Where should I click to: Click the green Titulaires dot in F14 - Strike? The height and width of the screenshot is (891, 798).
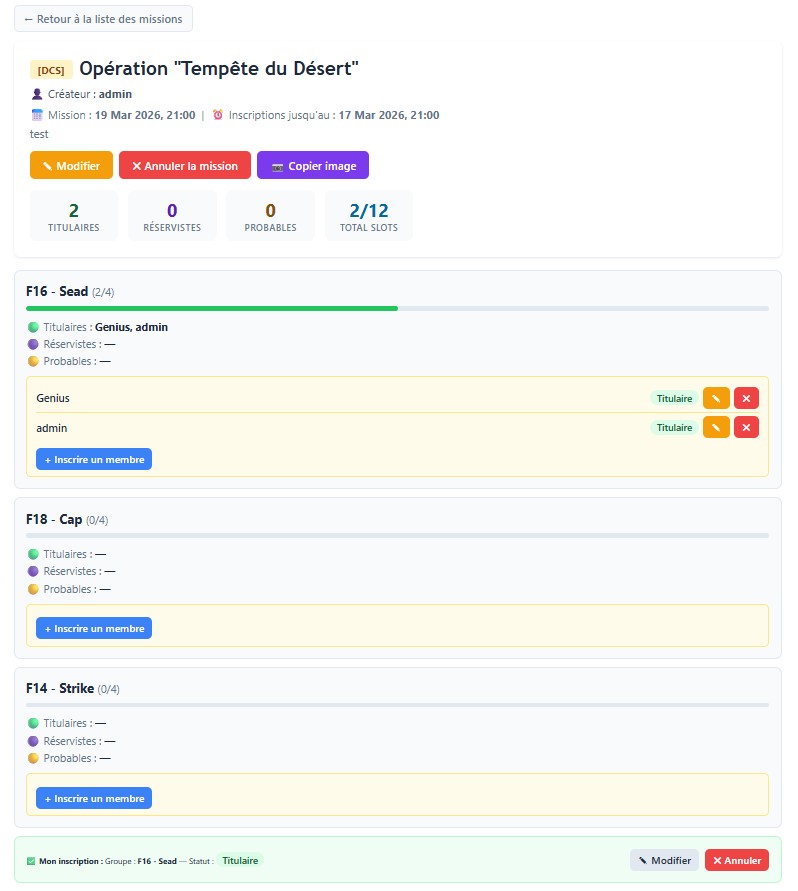(x=33, y=723)
